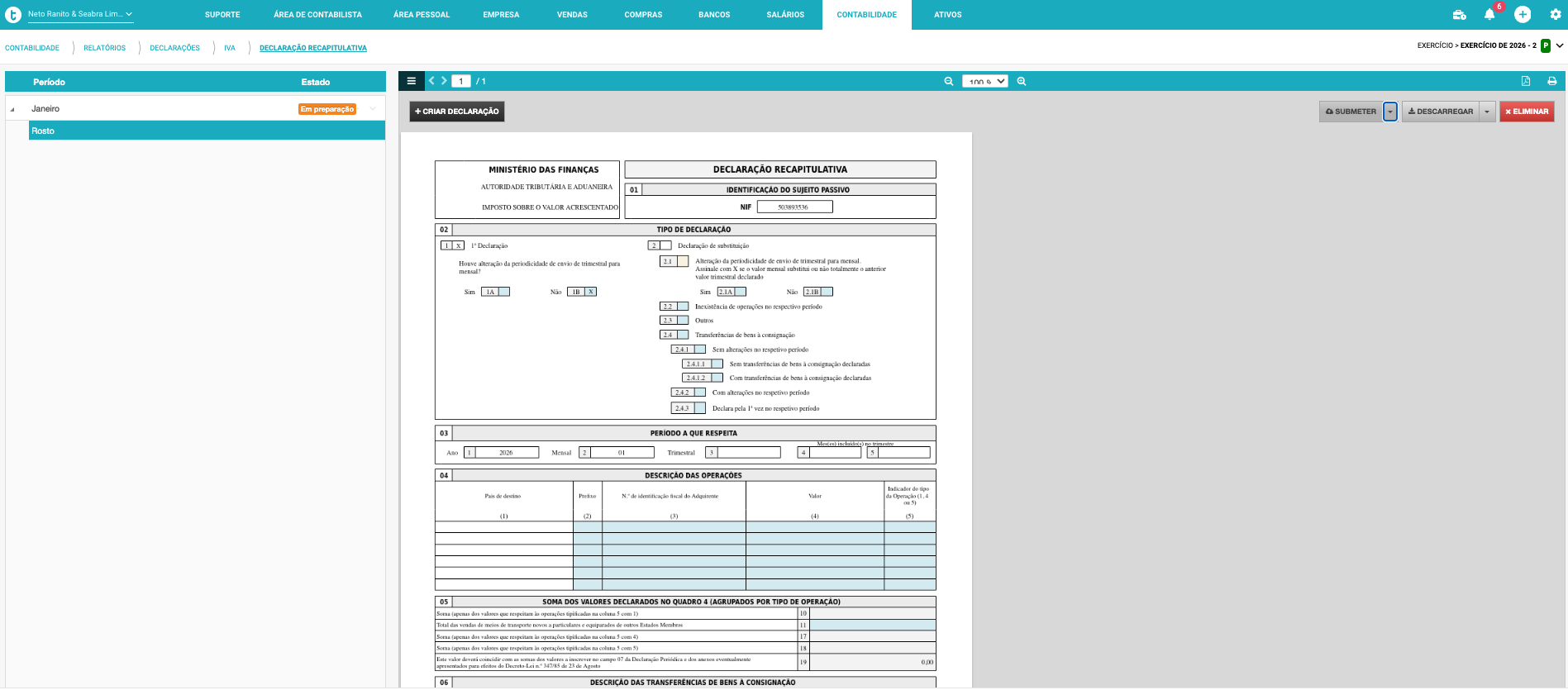Select the Rosto tree item
Screen dimensions: 1568x690
pos(207,131)
